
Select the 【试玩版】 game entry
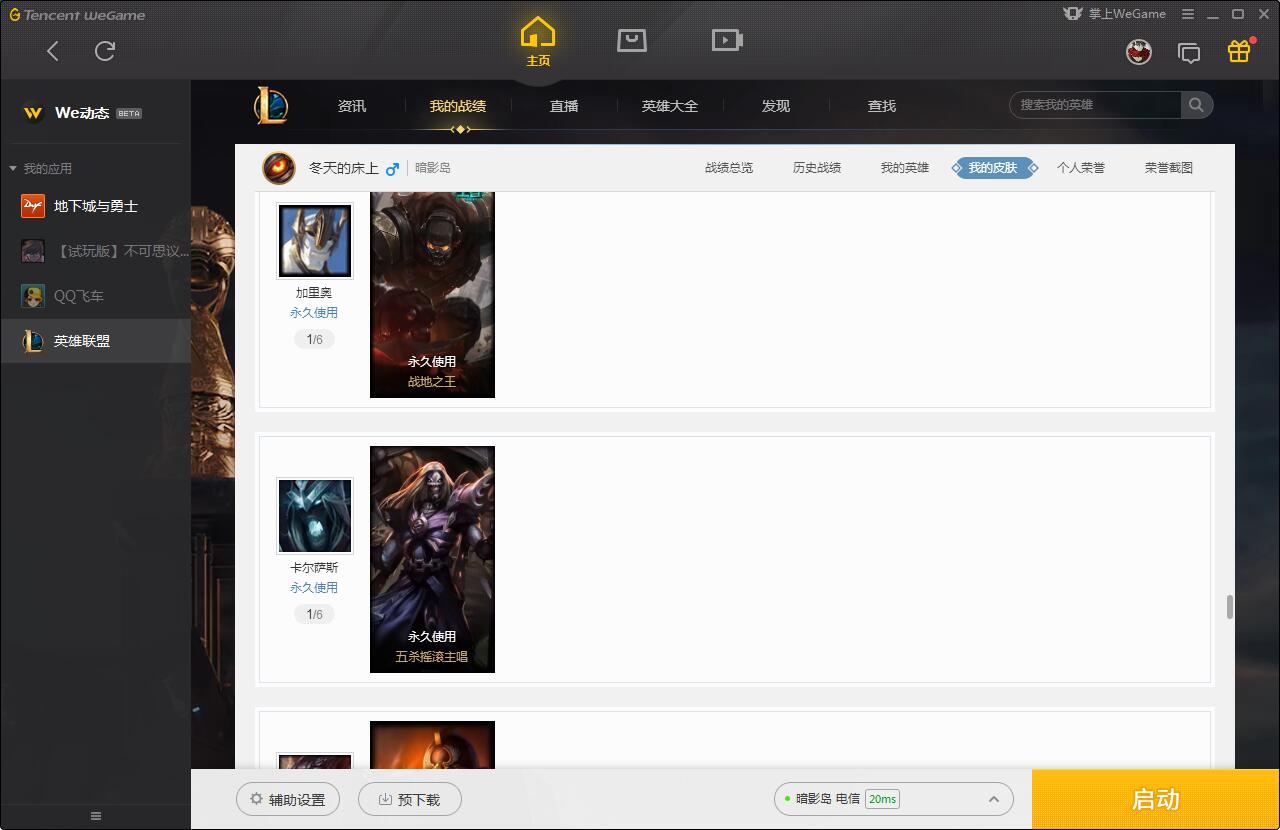[x=95, y=251]
